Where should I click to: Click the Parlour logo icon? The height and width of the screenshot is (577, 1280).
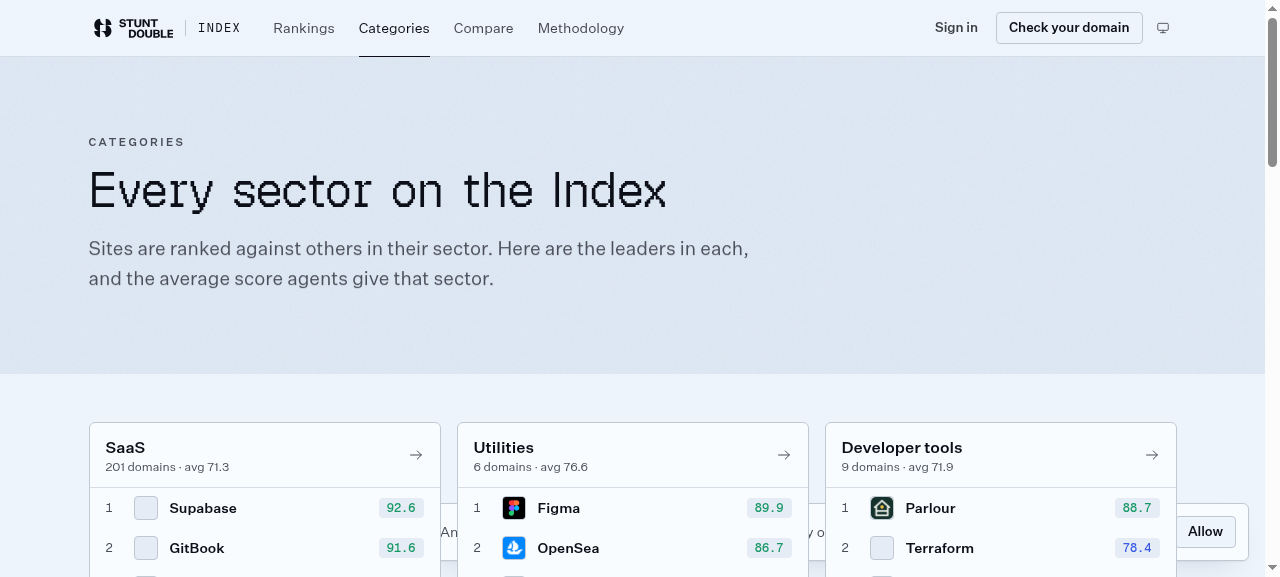click(882, 508)
